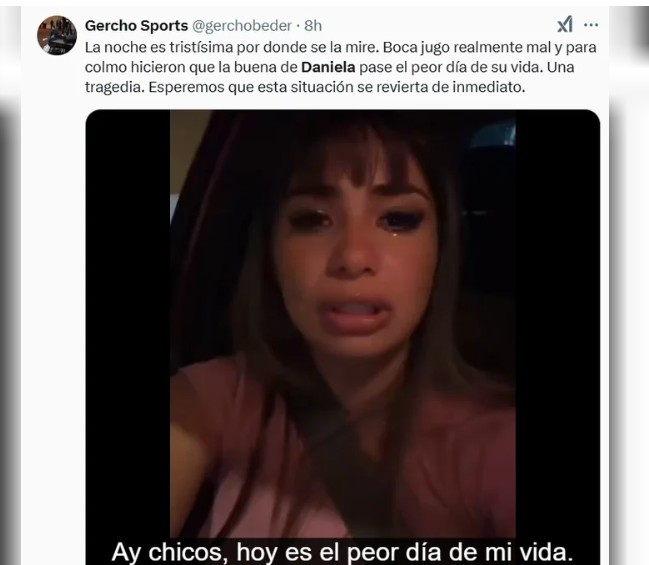Select the tweet line starting 'La noche es tristísima'
This screenshot has width=649, height=565.
point(341,47)
